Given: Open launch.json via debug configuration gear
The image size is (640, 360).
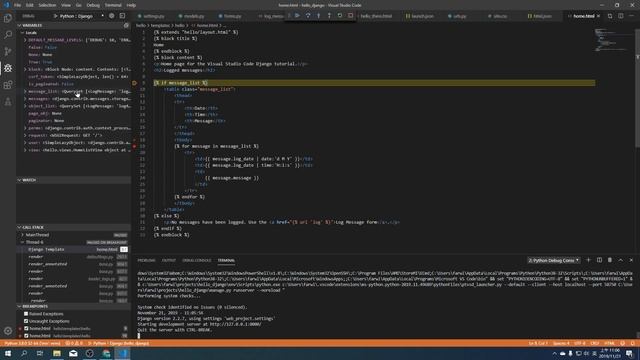Looking at the screenshot, I should tap(111, 16).
